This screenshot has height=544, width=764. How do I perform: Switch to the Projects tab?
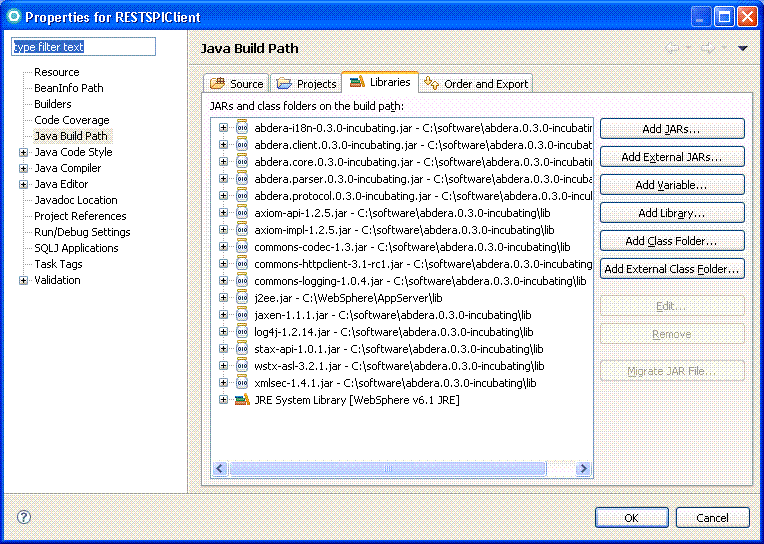click(306, 83)
